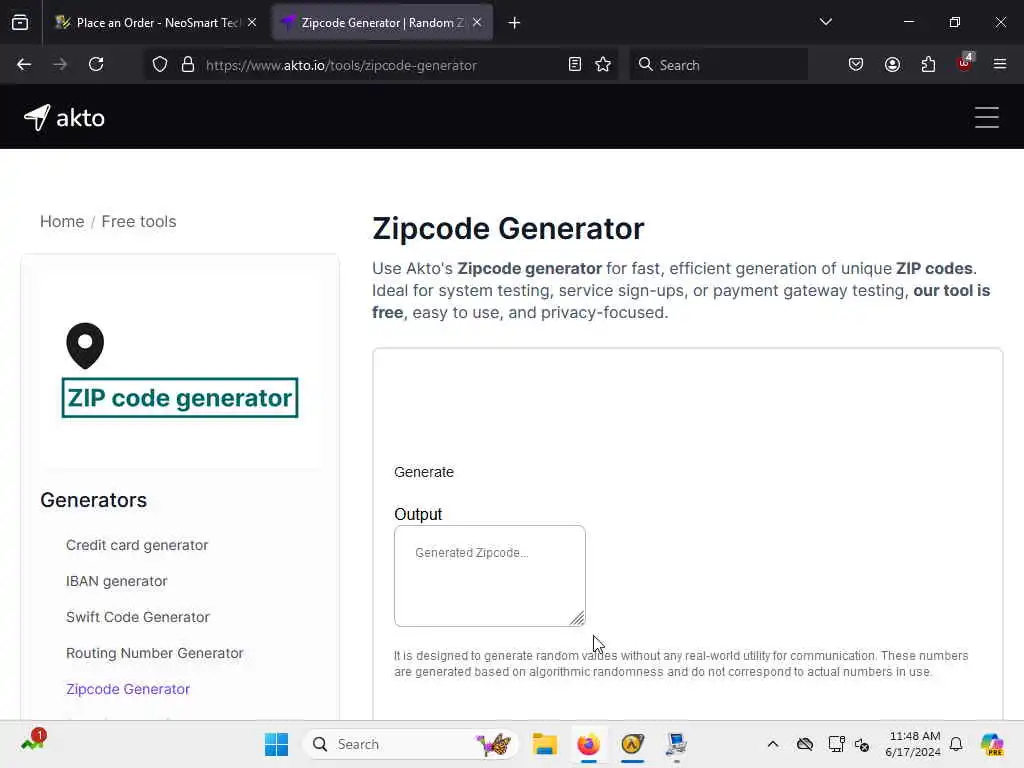Go to akto logo homepage
This screenshot has width=1024, height=768.
[x=64, y=118]
